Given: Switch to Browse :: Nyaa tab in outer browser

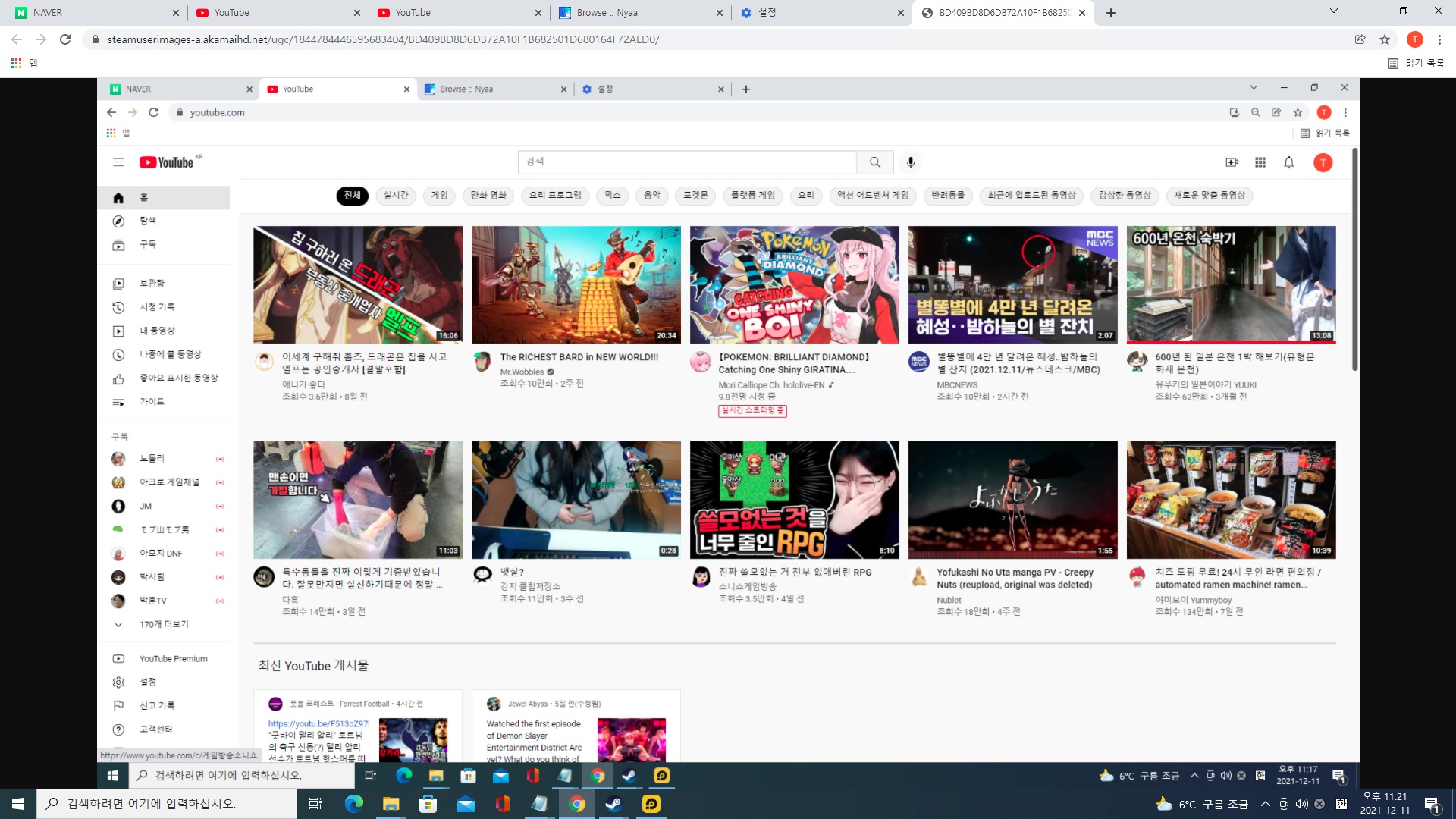Looking at the screenshot, I should [x=642, y=12].
